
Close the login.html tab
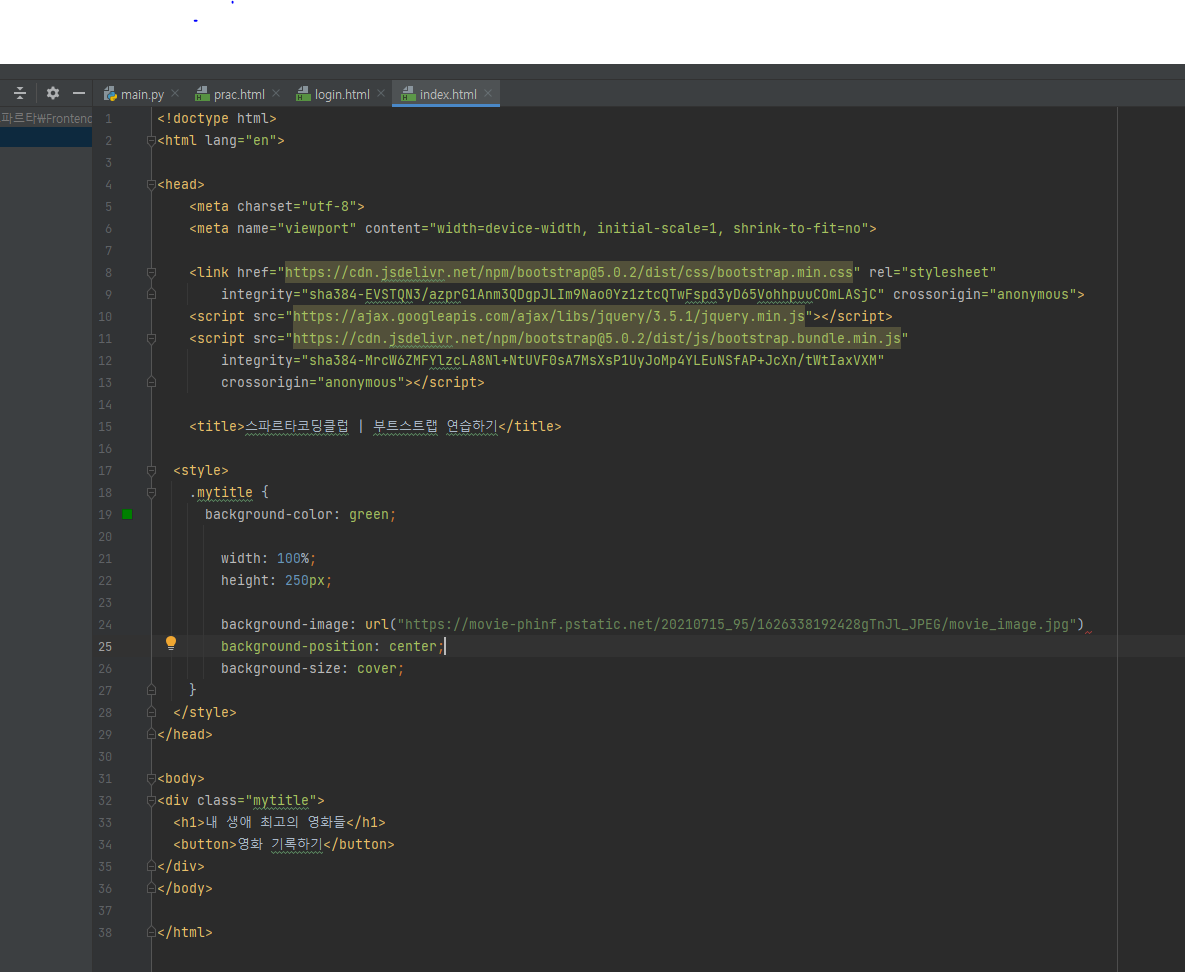pyautogui.click(x=381, y=93)
